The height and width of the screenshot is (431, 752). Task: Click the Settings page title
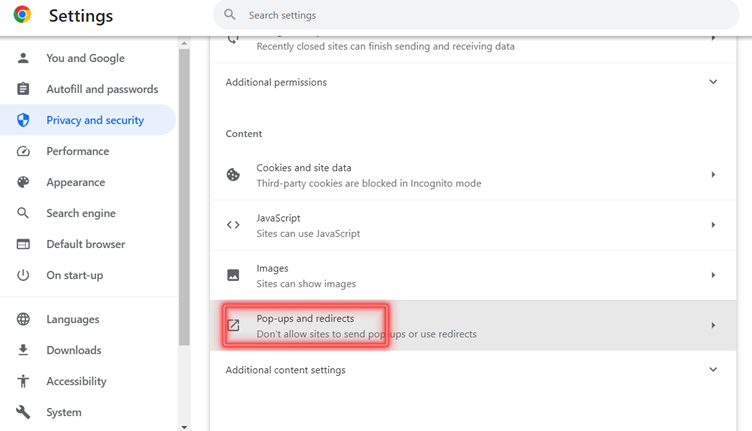pyautogui.click(x=81, y=16)
